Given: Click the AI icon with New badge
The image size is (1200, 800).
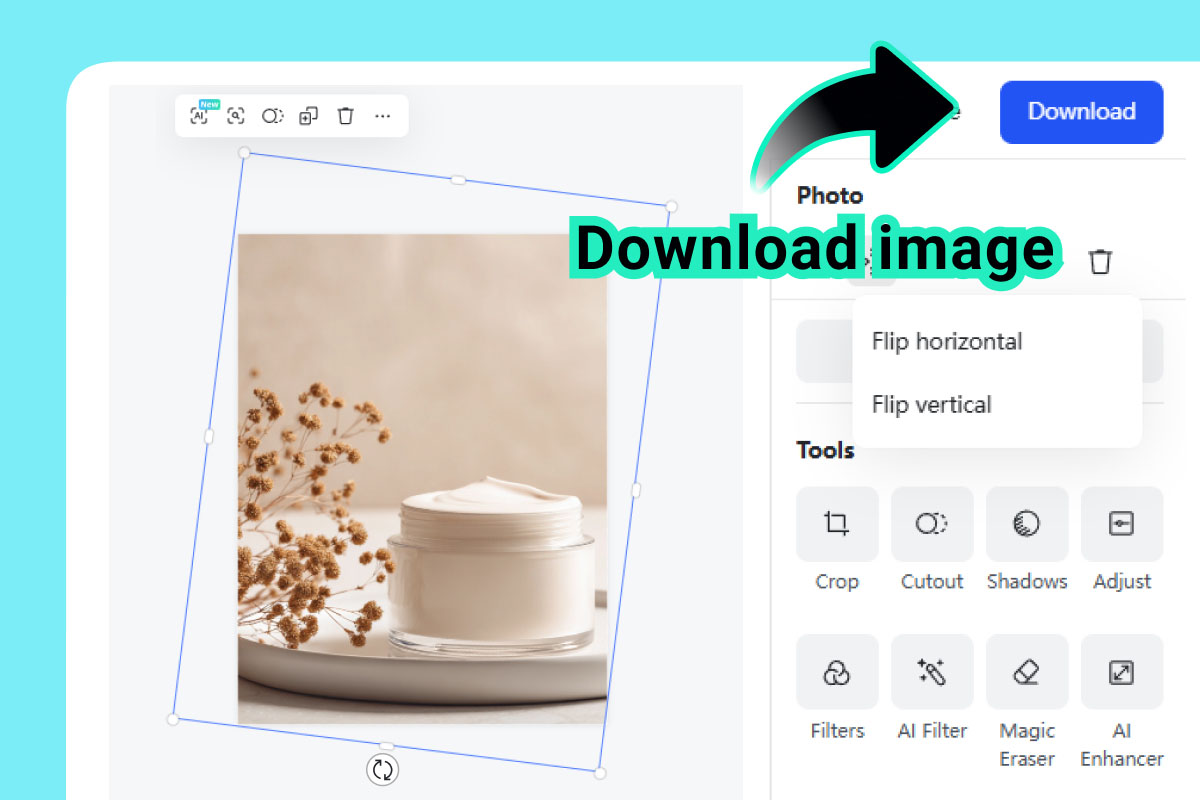Looking at the screenshot, I should (200, 116).
